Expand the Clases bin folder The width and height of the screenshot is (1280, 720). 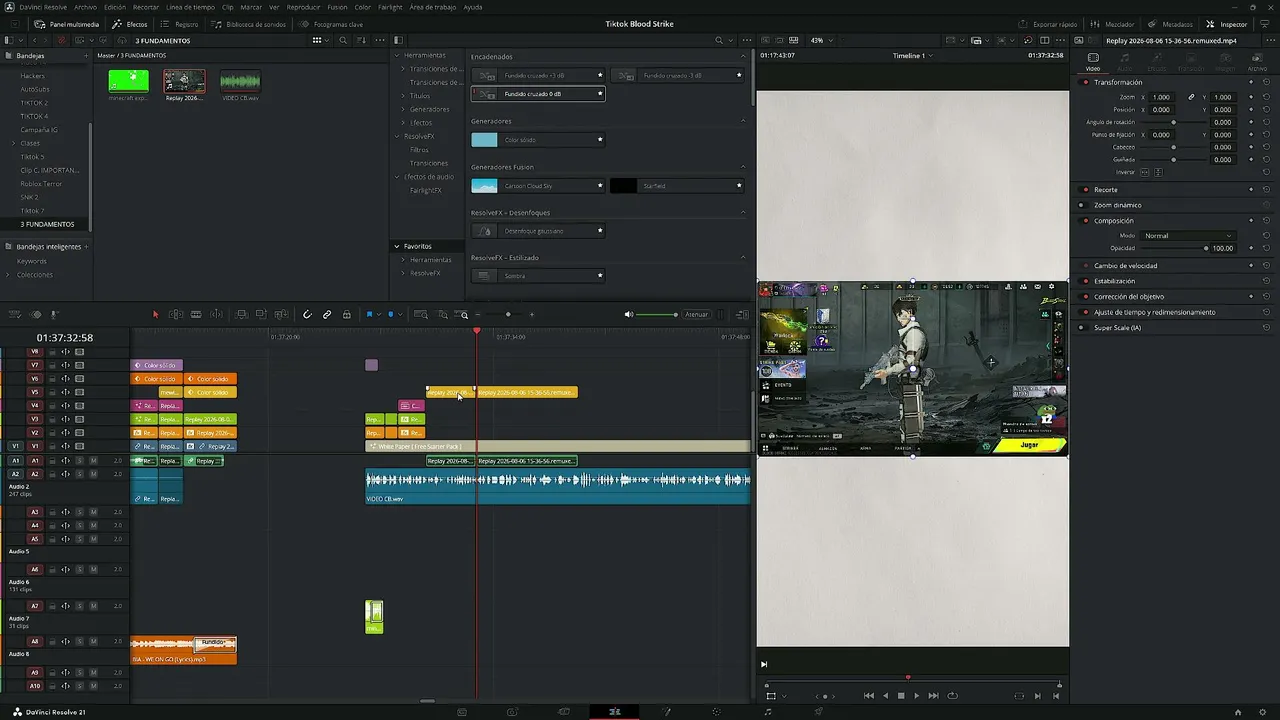coord(13,143)
